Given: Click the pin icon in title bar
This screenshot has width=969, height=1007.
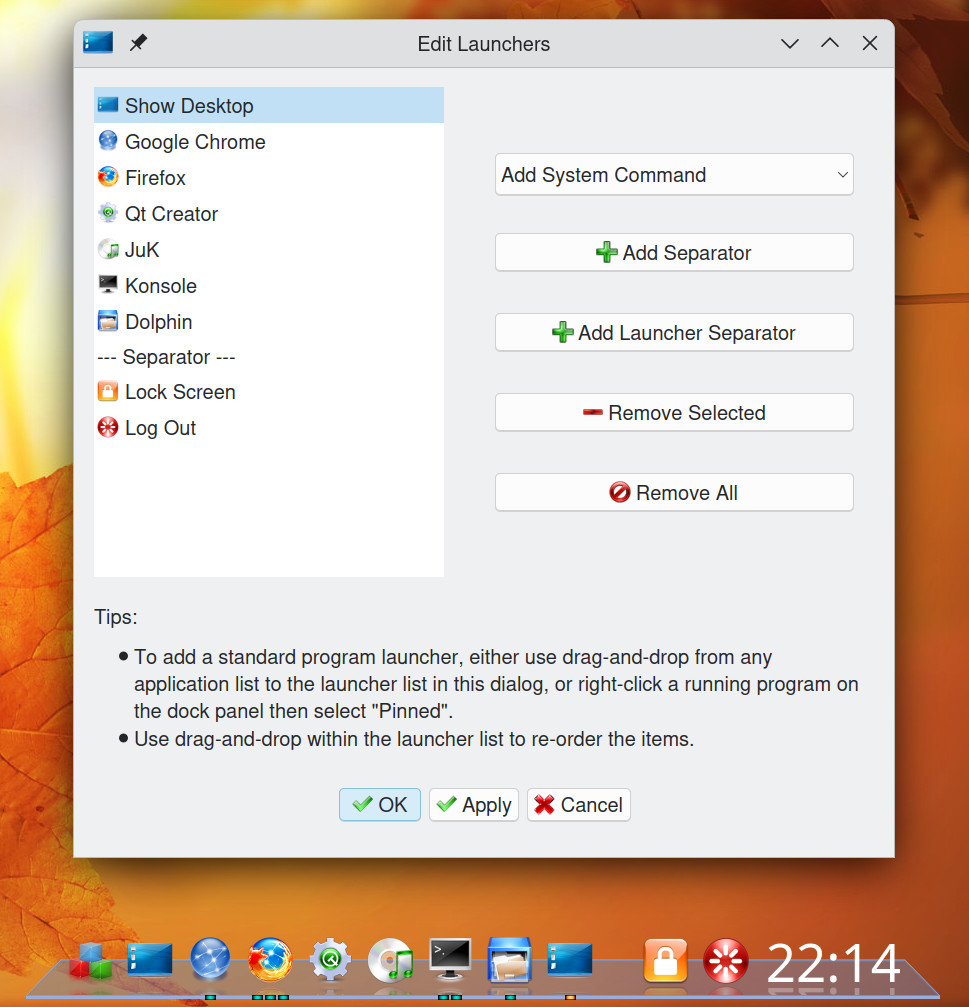Looking at the screenshot, I should [x=138, y=43].
